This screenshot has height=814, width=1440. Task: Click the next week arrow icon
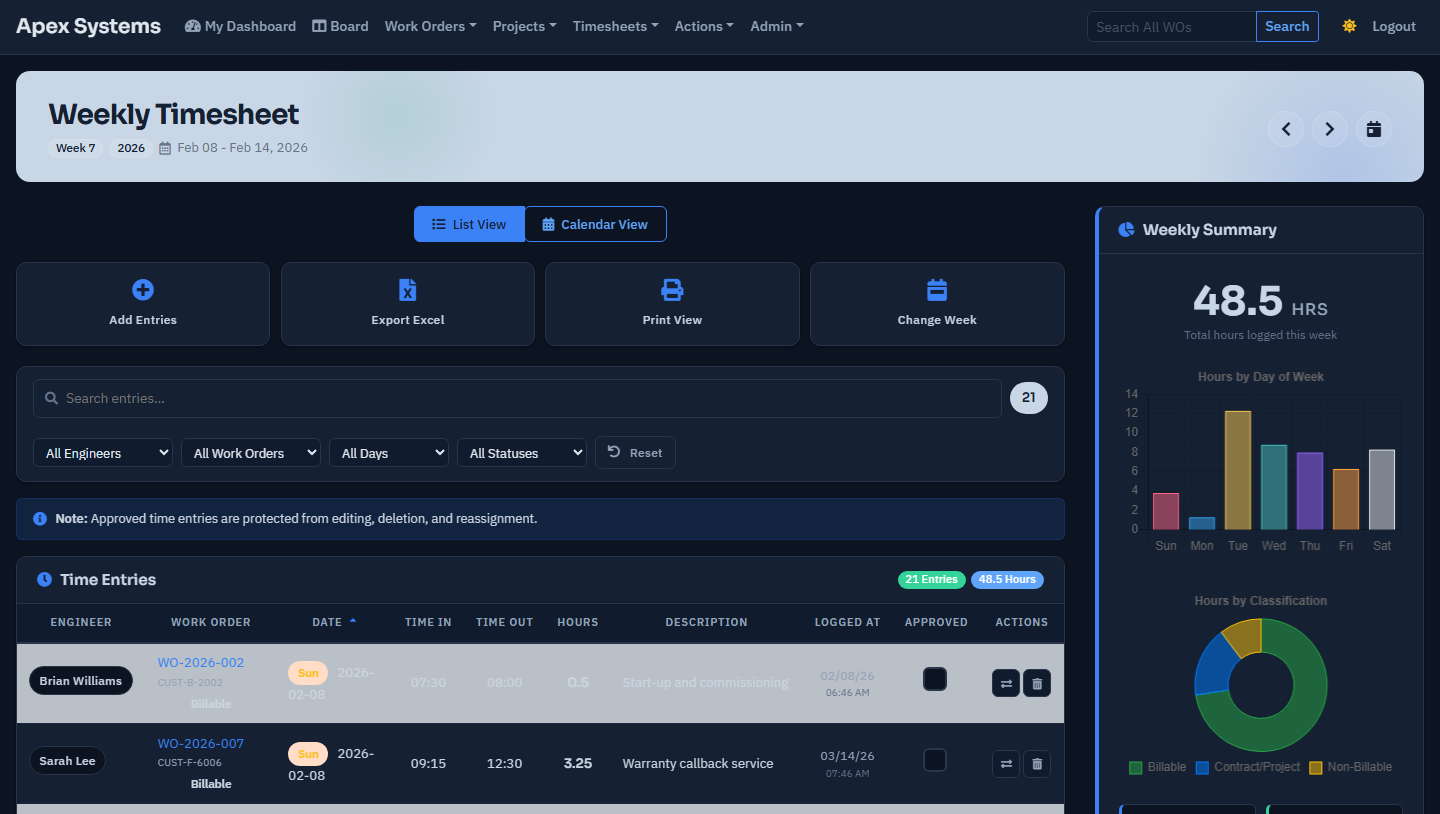[1330, 129]
